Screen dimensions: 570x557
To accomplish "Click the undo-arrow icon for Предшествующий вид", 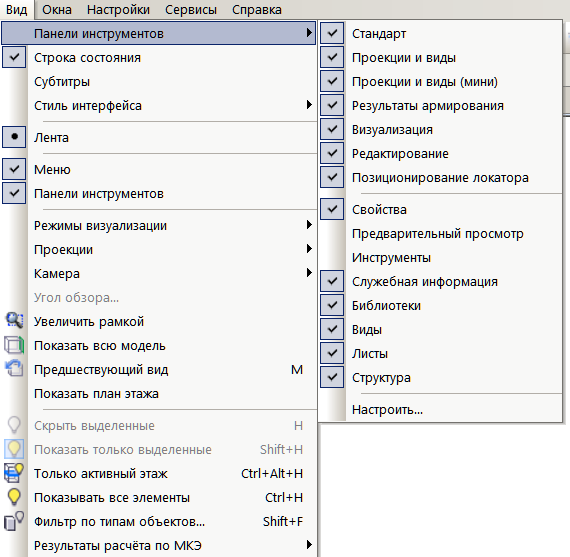I will pos(14,368).
